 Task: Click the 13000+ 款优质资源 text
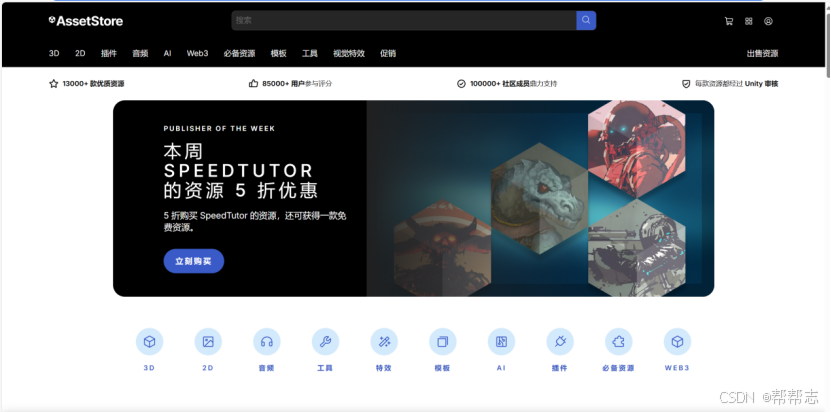point(93,84)
